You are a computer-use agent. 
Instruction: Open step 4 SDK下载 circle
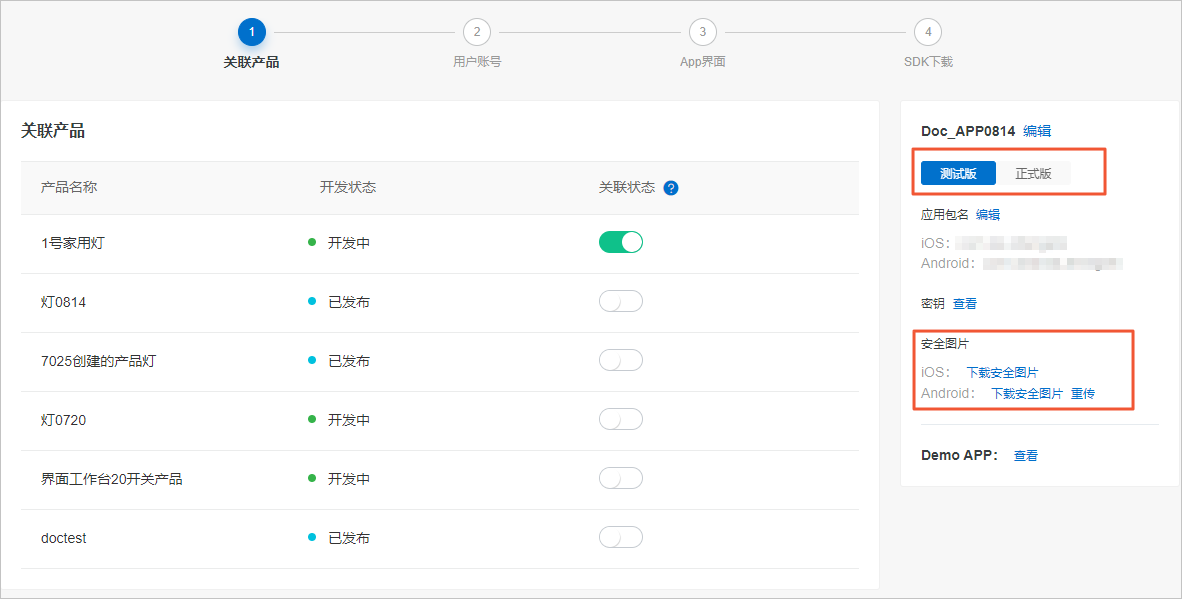[928, 32]
